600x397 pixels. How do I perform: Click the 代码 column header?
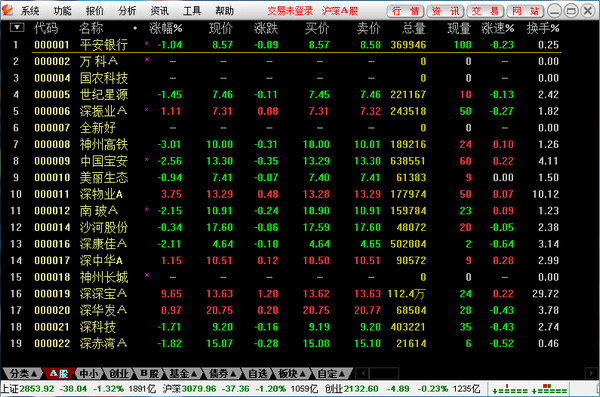point(46,28)
